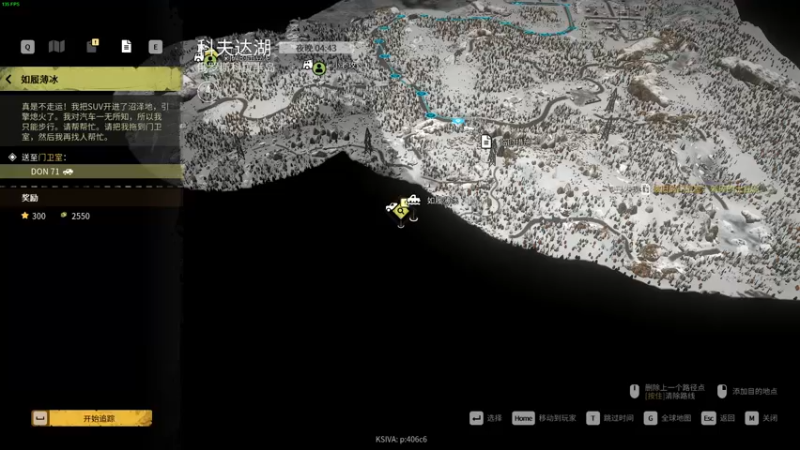Click the 奖励 rewards header
The height and width of the screenshot is (450, 800).
(x=30, y=198)
